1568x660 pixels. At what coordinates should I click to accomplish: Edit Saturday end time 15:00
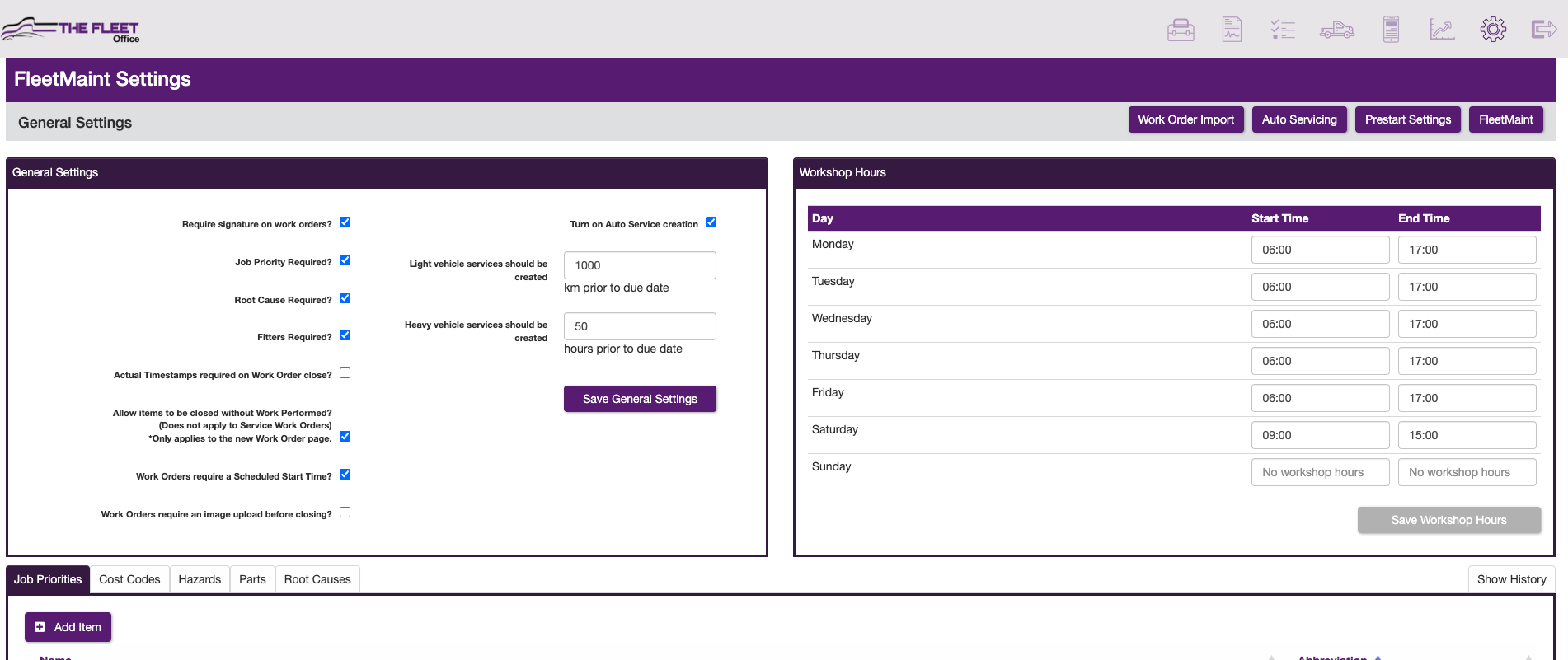pos(1467,435)
